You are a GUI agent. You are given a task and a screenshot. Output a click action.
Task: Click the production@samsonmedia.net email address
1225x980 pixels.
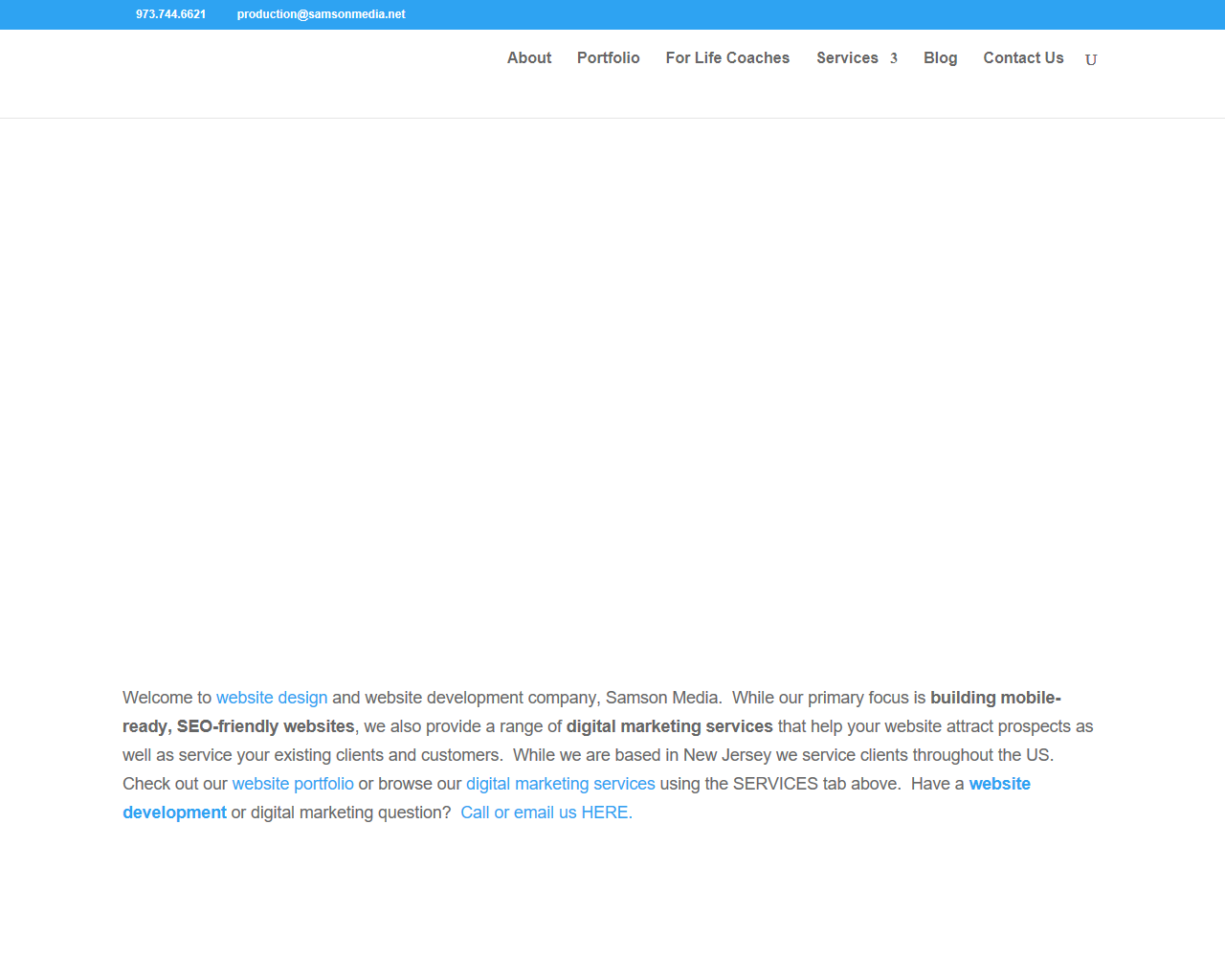[x=321, y=14]
